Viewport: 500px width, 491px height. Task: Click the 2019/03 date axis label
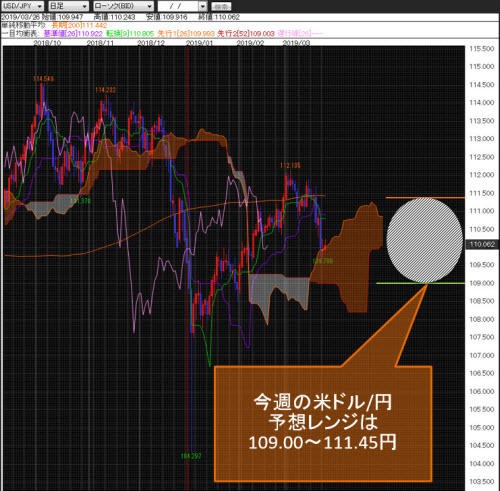coord(296,43)
